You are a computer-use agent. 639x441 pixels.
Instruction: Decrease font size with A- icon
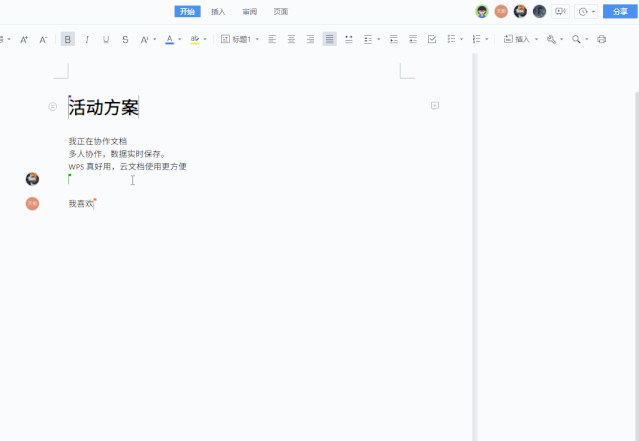43,40
